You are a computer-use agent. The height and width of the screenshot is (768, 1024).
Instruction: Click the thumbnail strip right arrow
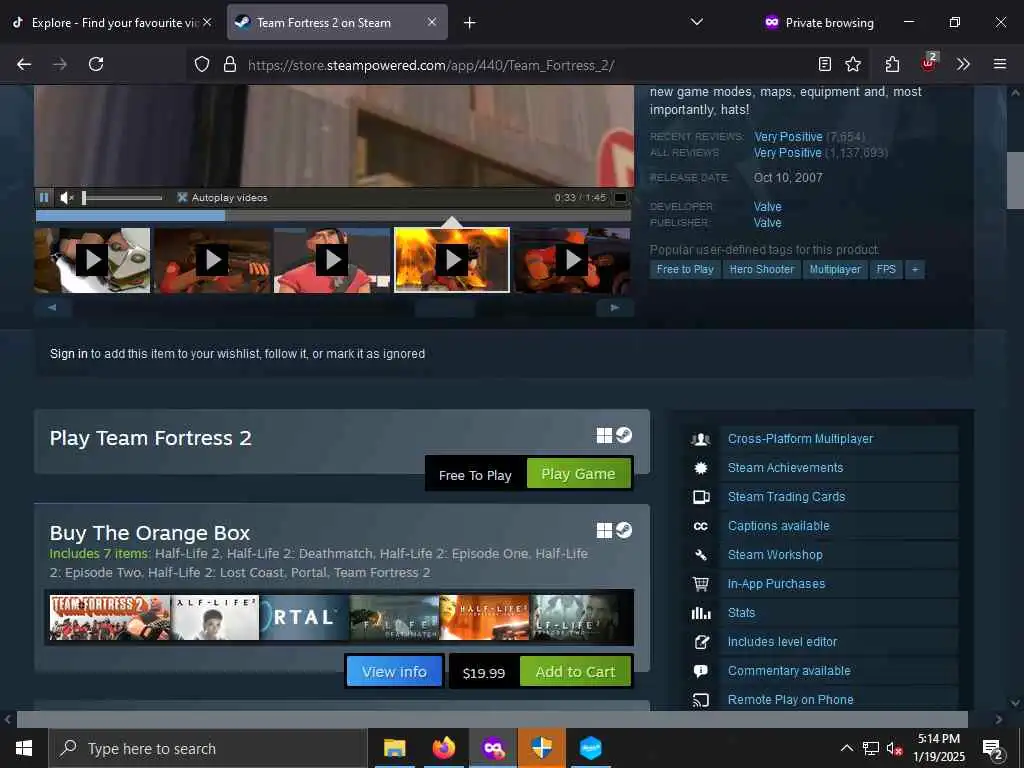[615, 308]
